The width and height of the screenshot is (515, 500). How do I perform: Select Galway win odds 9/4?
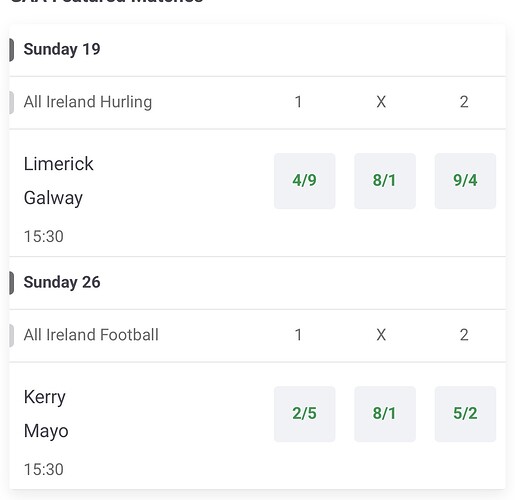pos(465,181)
